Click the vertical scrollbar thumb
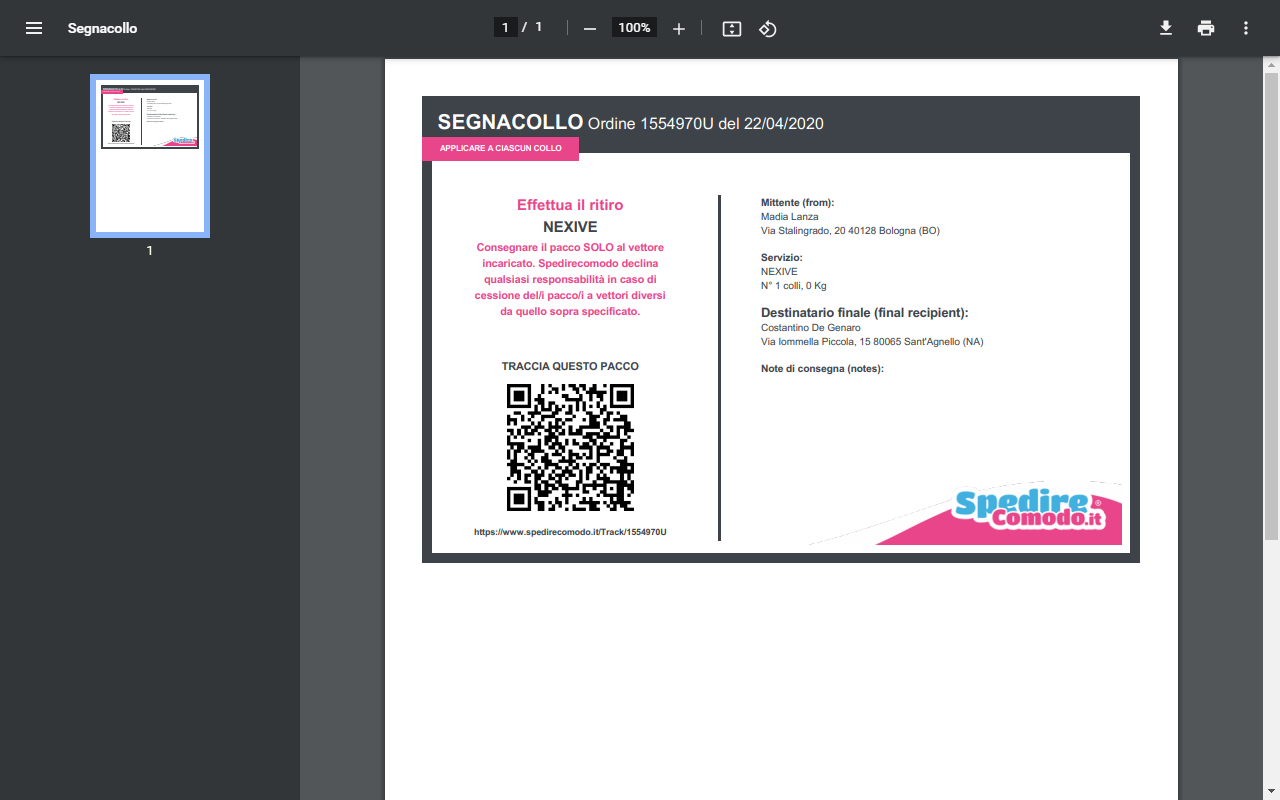 coord(1271,306)
